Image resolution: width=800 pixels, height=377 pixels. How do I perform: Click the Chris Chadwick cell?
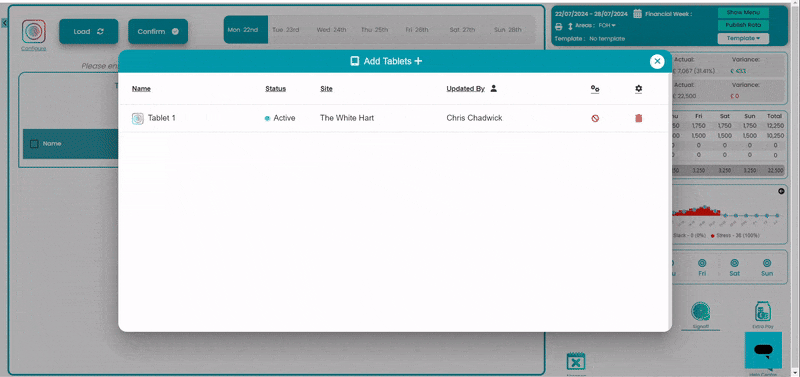(x=474, y=118)
